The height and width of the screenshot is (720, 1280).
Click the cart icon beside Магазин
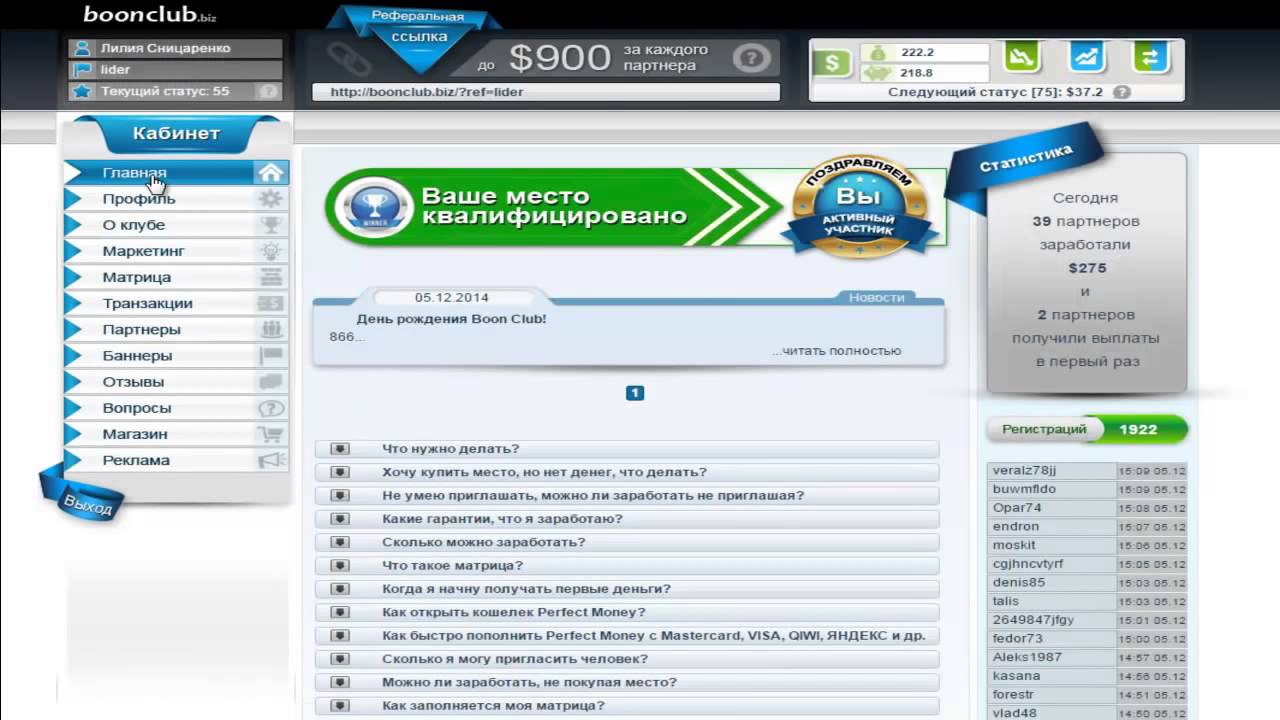(270, 434)
